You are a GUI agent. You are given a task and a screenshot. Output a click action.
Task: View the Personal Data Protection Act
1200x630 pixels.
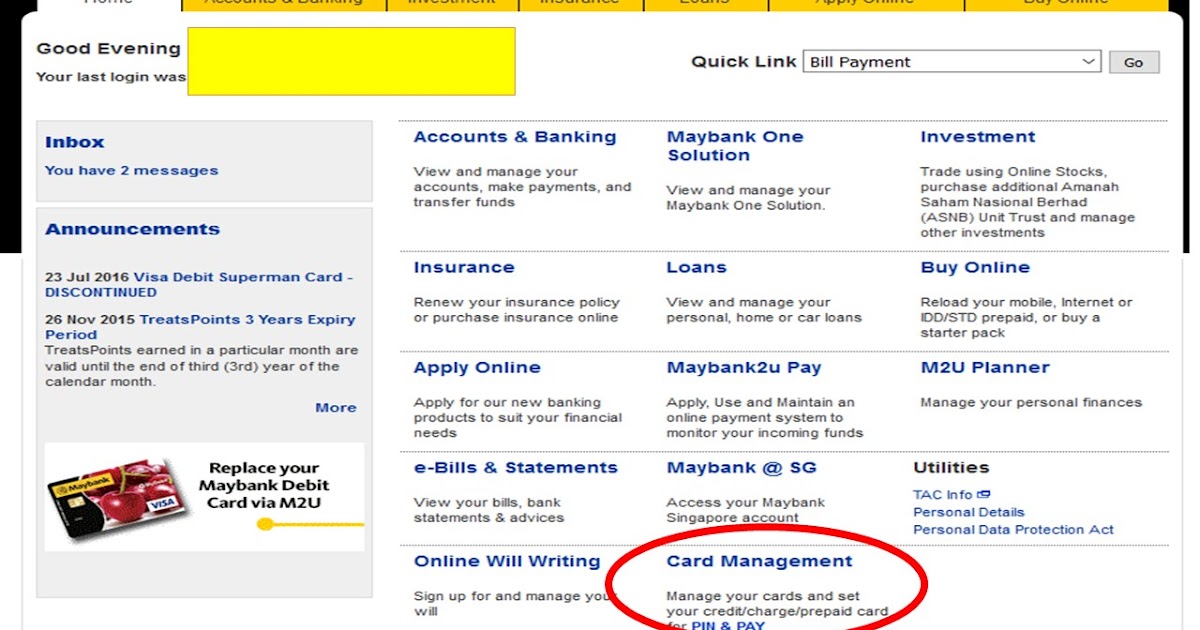coord(1014,529)
